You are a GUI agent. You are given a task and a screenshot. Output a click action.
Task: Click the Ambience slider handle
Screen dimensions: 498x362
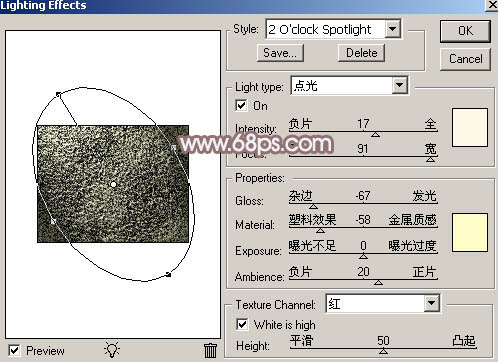point(378,282)
